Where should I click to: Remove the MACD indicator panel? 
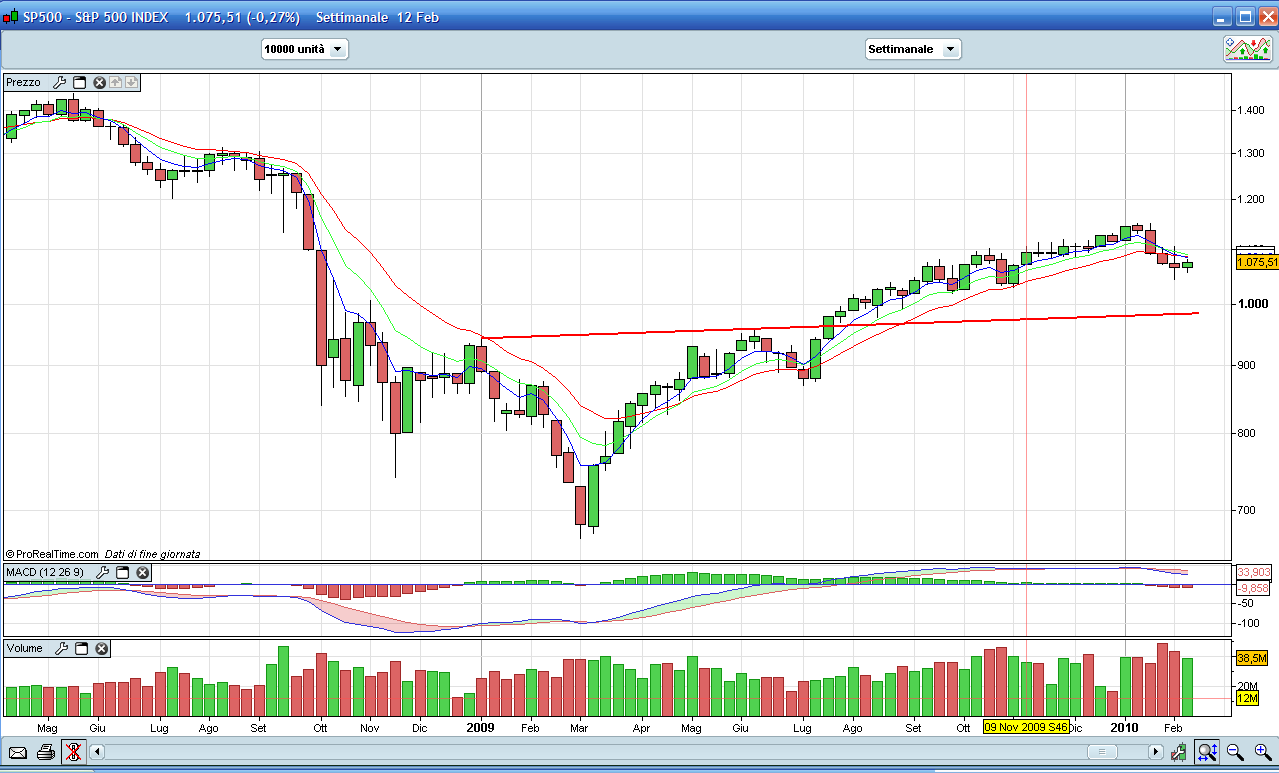(x=143, y=572)
